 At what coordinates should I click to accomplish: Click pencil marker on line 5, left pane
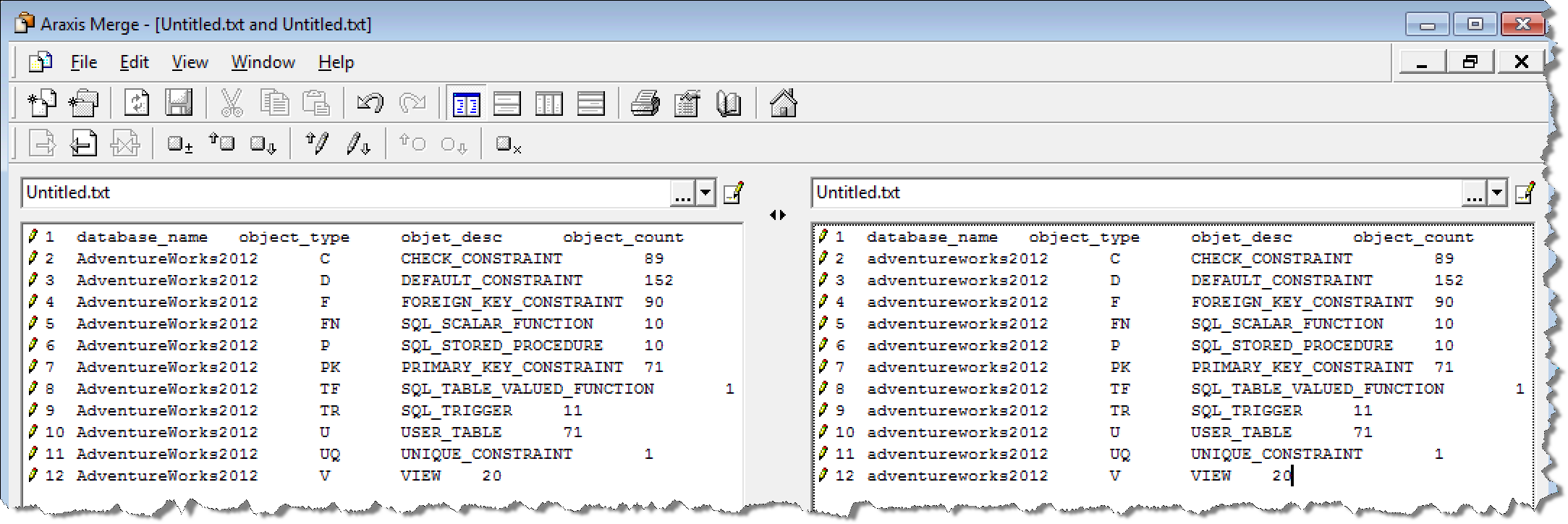(33, 323)
